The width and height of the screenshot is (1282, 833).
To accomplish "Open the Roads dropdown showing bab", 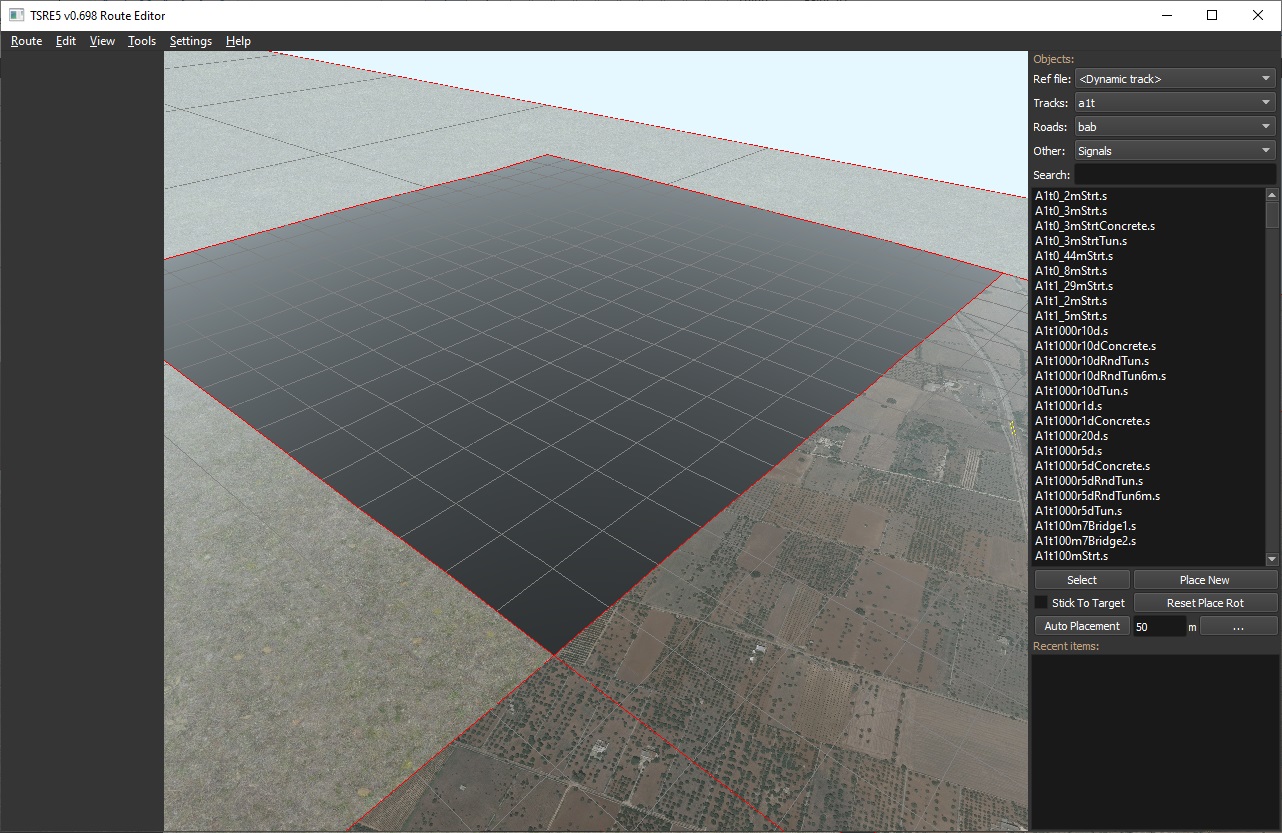I will point(1175,127).
